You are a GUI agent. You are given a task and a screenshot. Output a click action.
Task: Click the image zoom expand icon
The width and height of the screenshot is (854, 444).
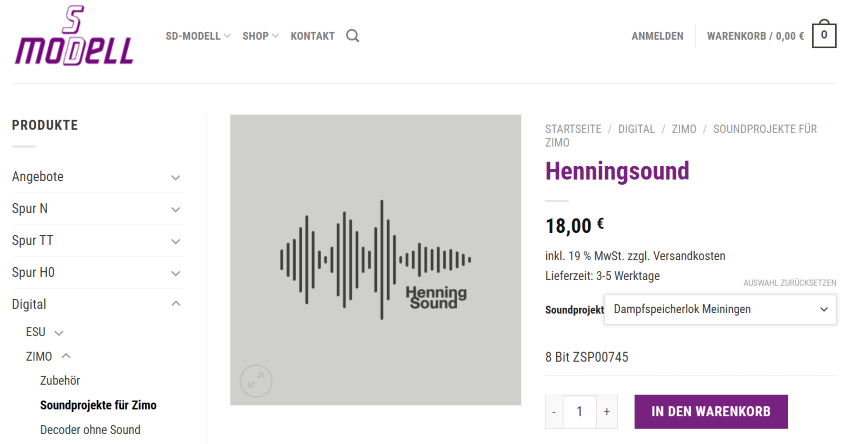click(256, 379)
